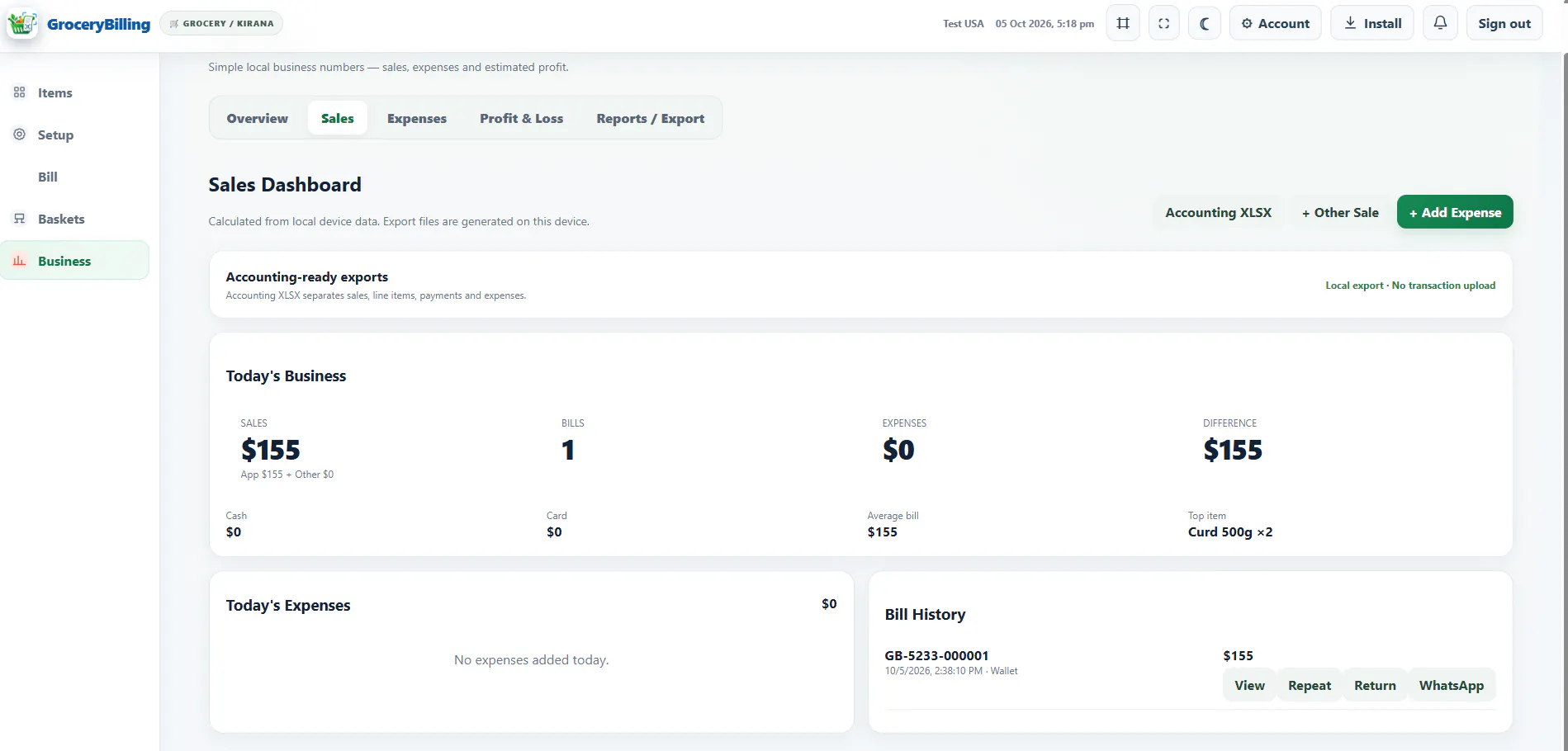Click 'No expenses added today.' message
The image size is (1568, 751).
pyautogui.click(x=532, y=660)
